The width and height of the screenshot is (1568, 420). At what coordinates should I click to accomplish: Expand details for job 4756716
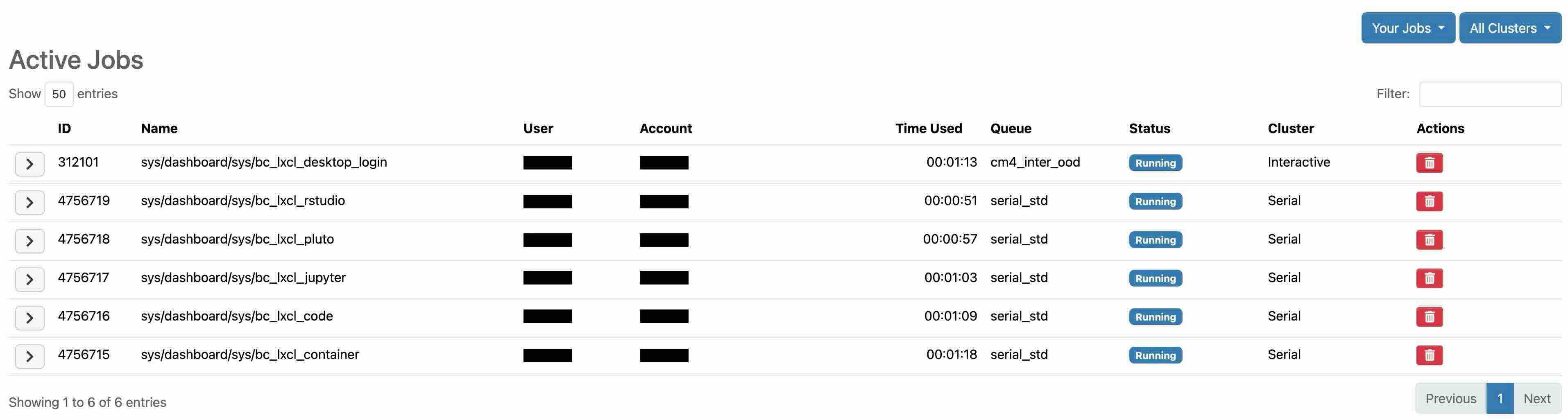point(30,318)
